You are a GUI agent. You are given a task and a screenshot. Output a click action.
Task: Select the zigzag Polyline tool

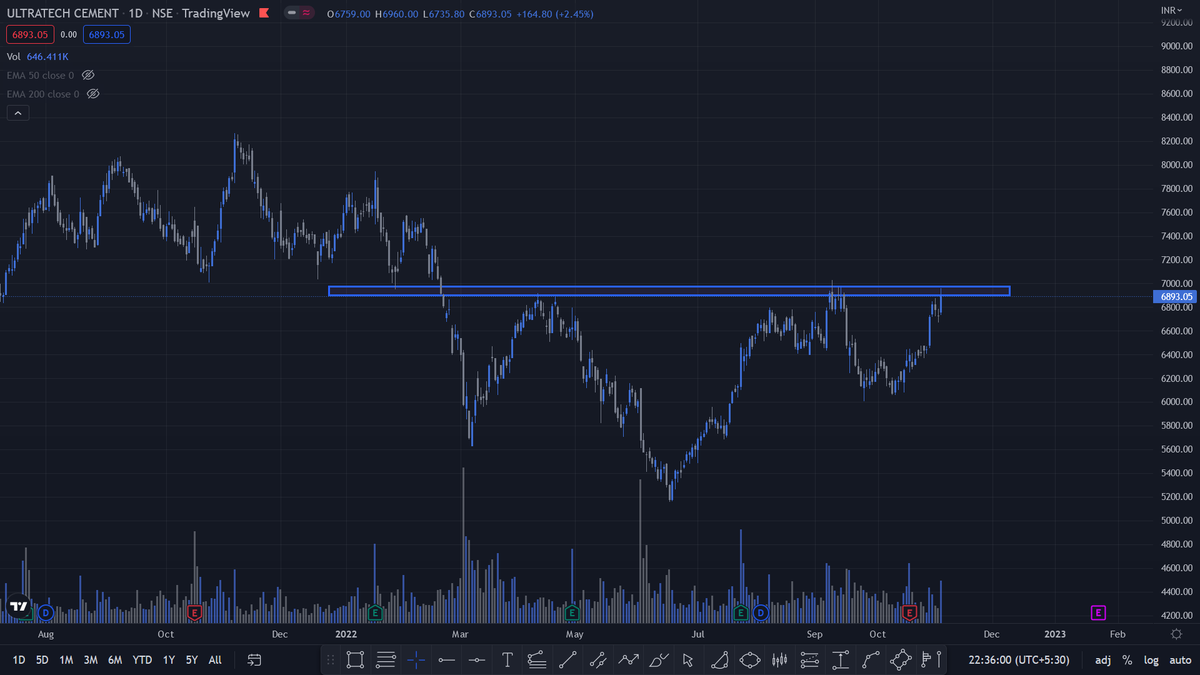tap(628, 659)
